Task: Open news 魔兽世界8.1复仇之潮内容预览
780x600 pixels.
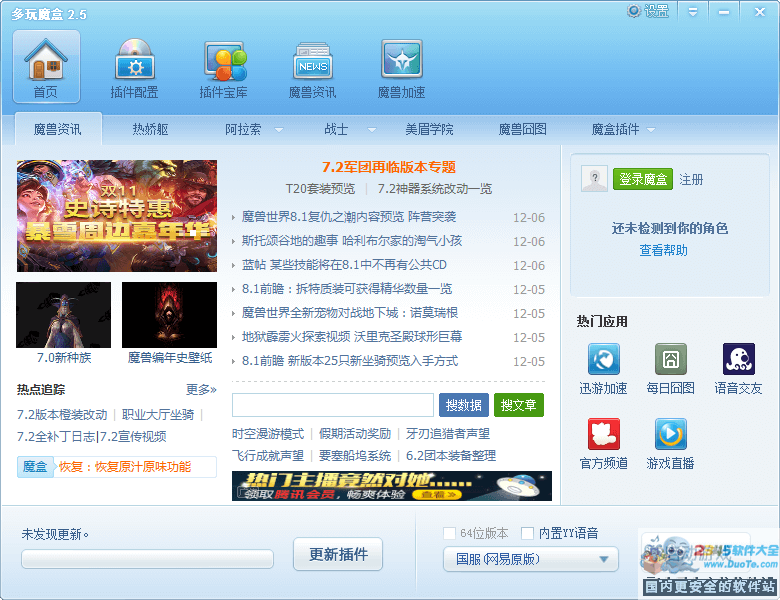Action: [x=349, y=217]
